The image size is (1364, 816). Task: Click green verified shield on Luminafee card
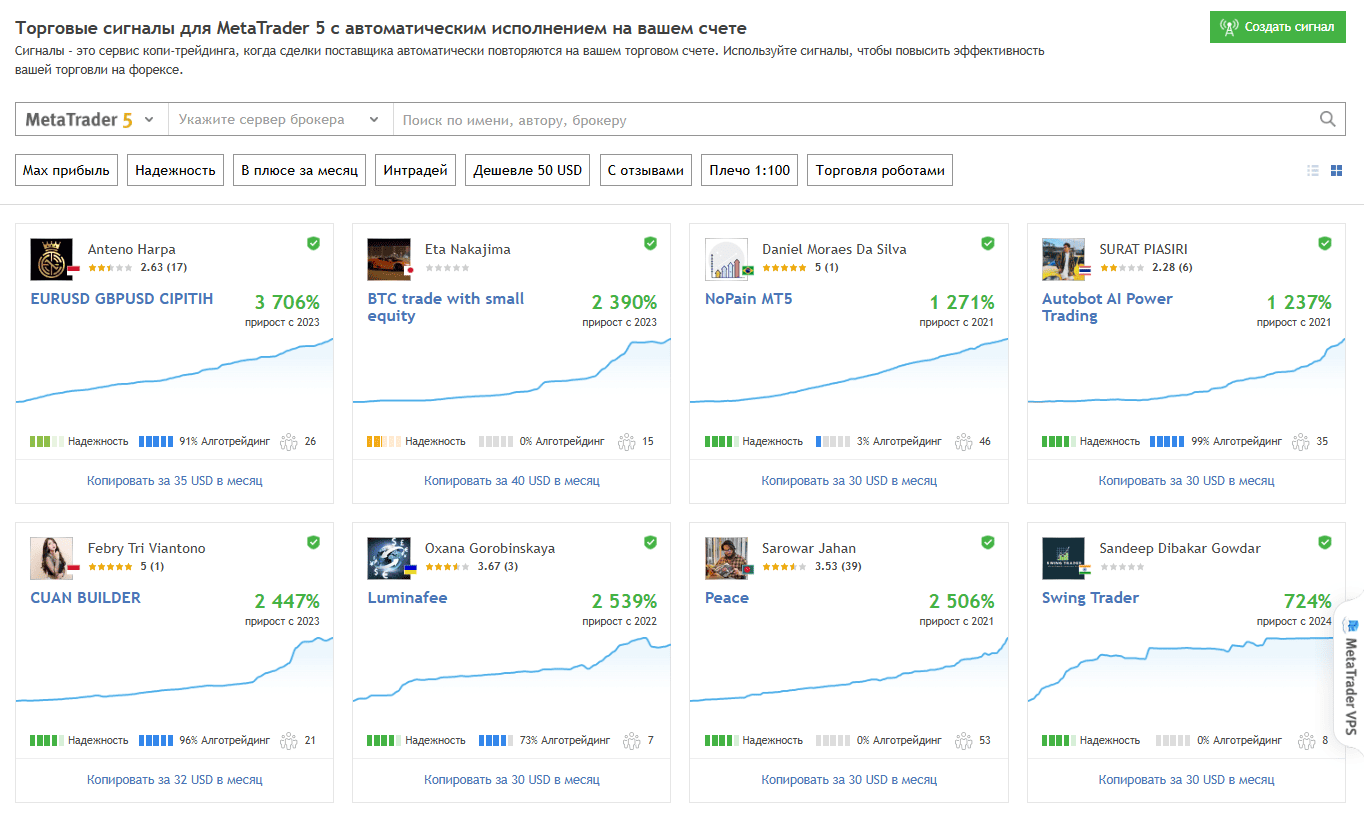(650, 542)
